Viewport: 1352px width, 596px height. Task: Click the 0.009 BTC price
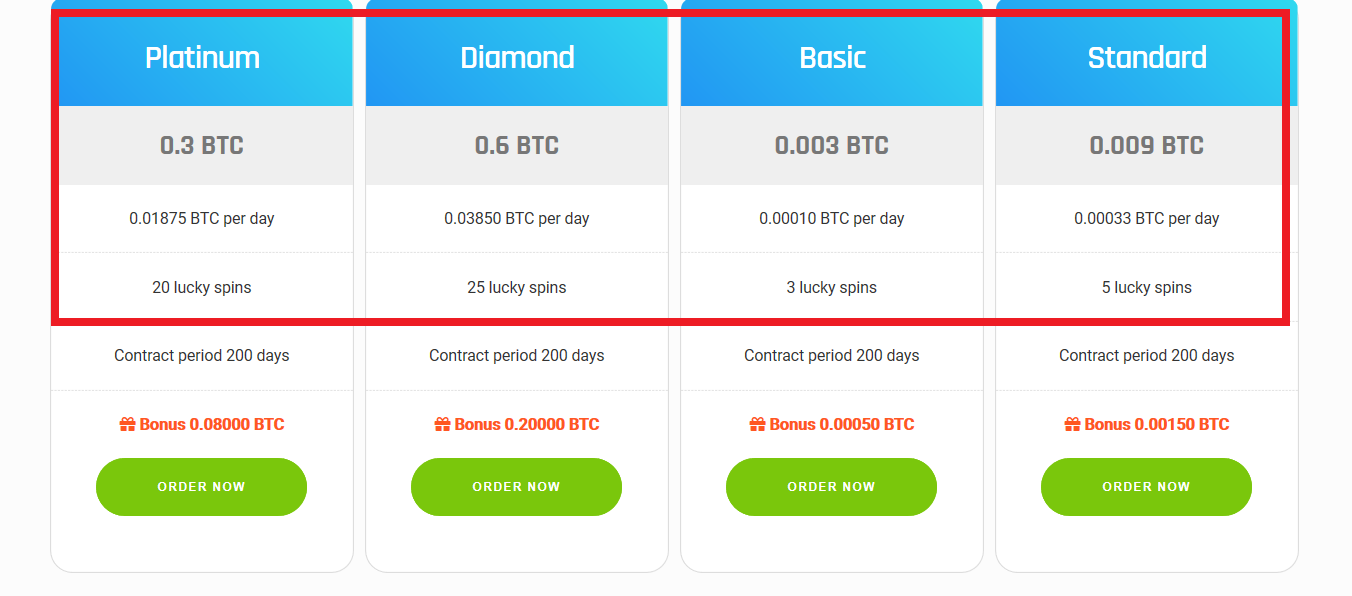coord(1147,146)
